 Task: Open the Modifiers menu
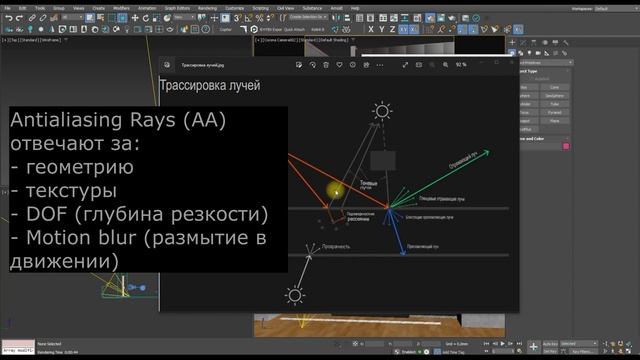tap(121, 8)
